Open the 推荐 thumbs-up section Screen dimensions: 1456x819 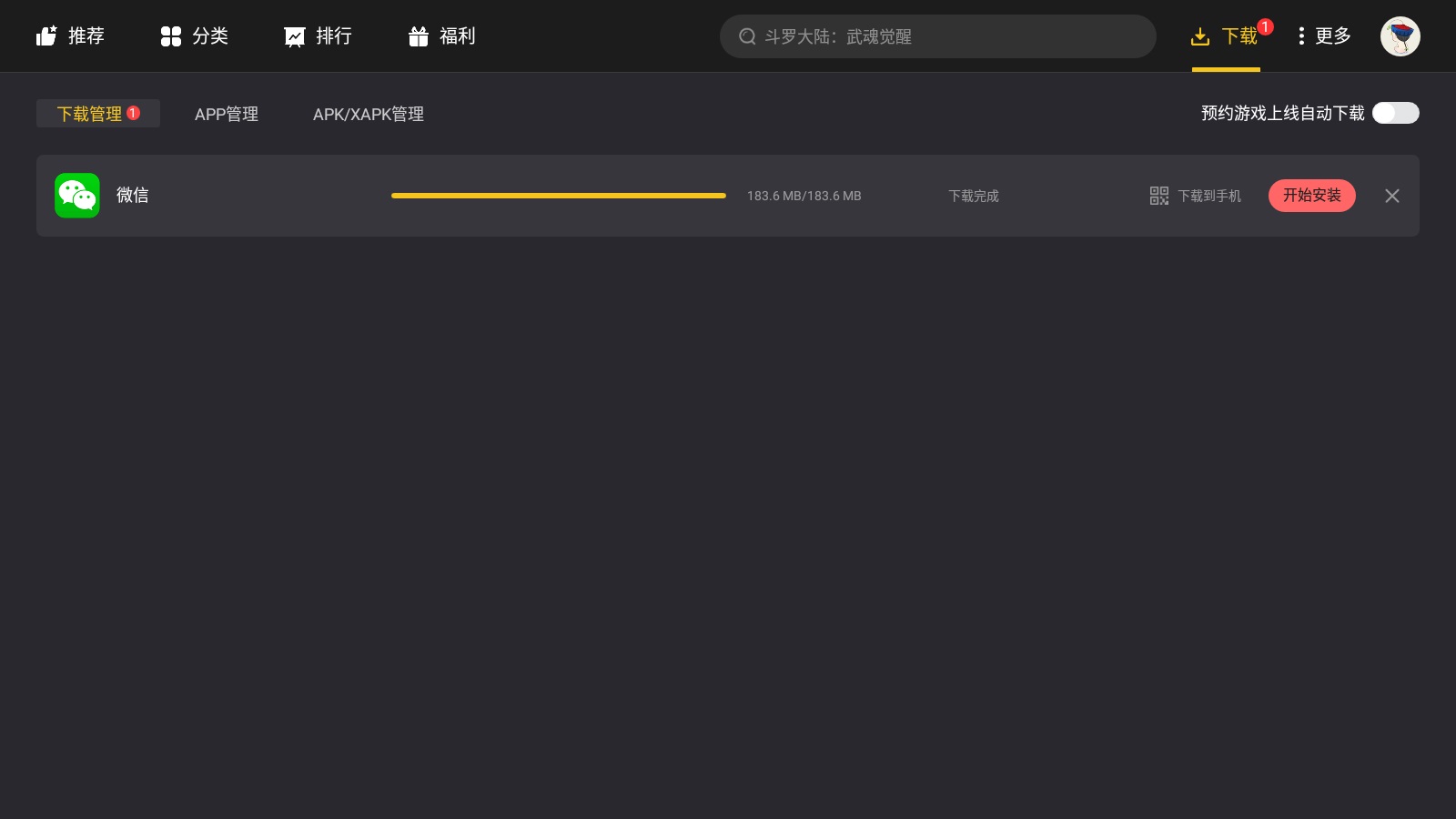(70, 36)
